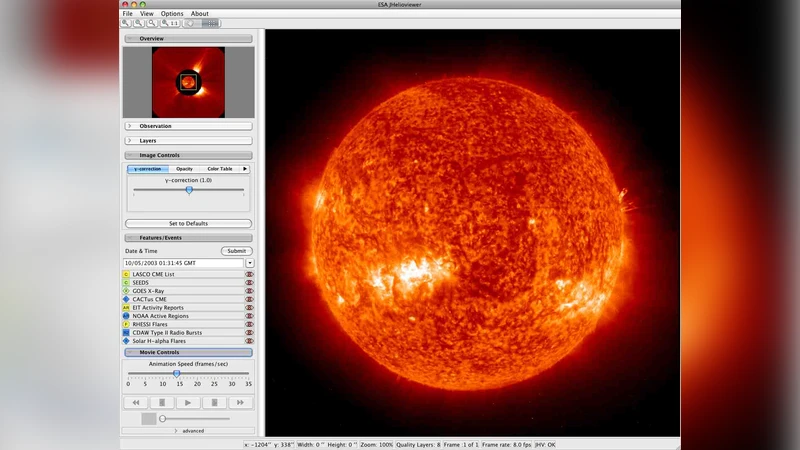Toggle visibility eye for LASCO CME List
The width and height of the screenshot is (800, 450).
[249, 274]
